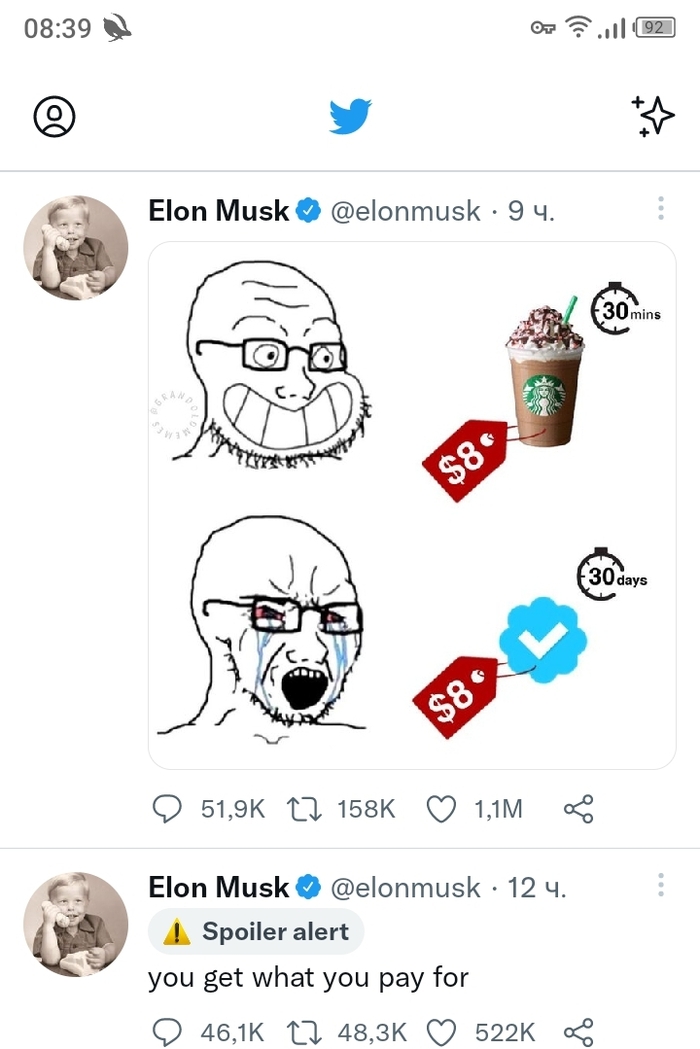The width and height of the screenshot is (700, 1049).
Task: Share the 'you get what you pay for' tweet
Action: click(579, 1032)
